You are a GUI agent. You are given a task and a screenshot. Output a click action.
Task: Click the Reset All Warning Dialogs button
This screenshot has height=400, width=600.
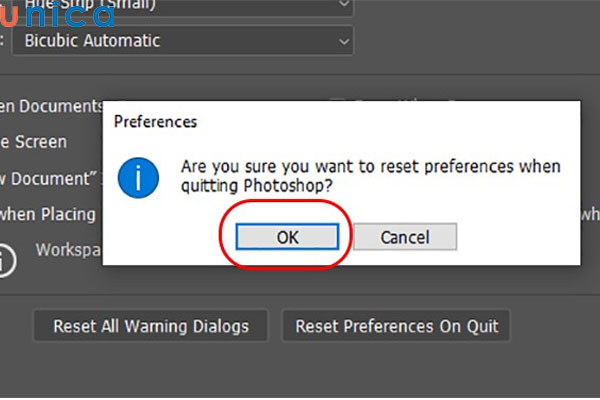(151, 326)
